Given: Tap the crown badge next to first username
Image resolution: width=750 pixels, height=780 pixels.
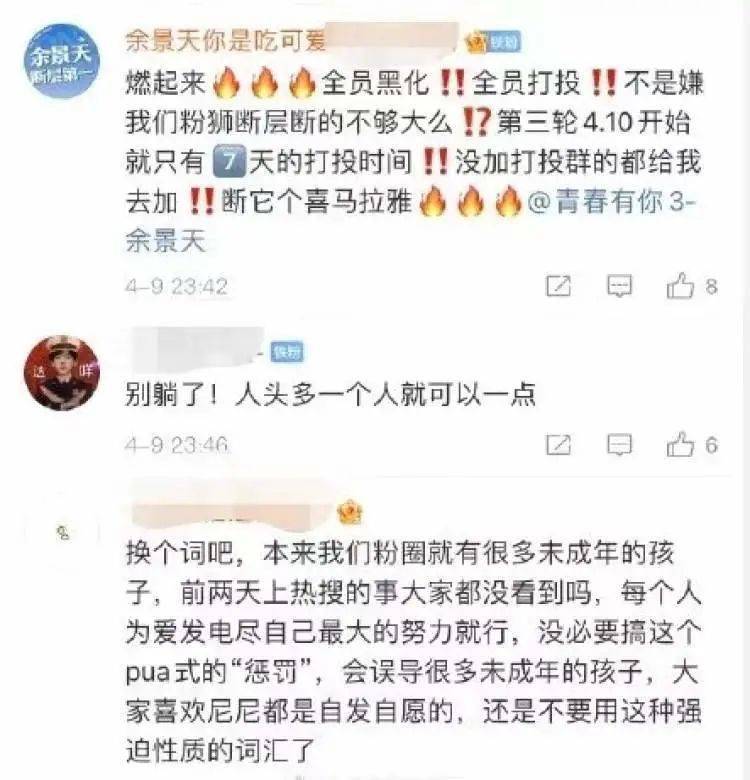Looking at the screenshot, I should tap(476, 43).
